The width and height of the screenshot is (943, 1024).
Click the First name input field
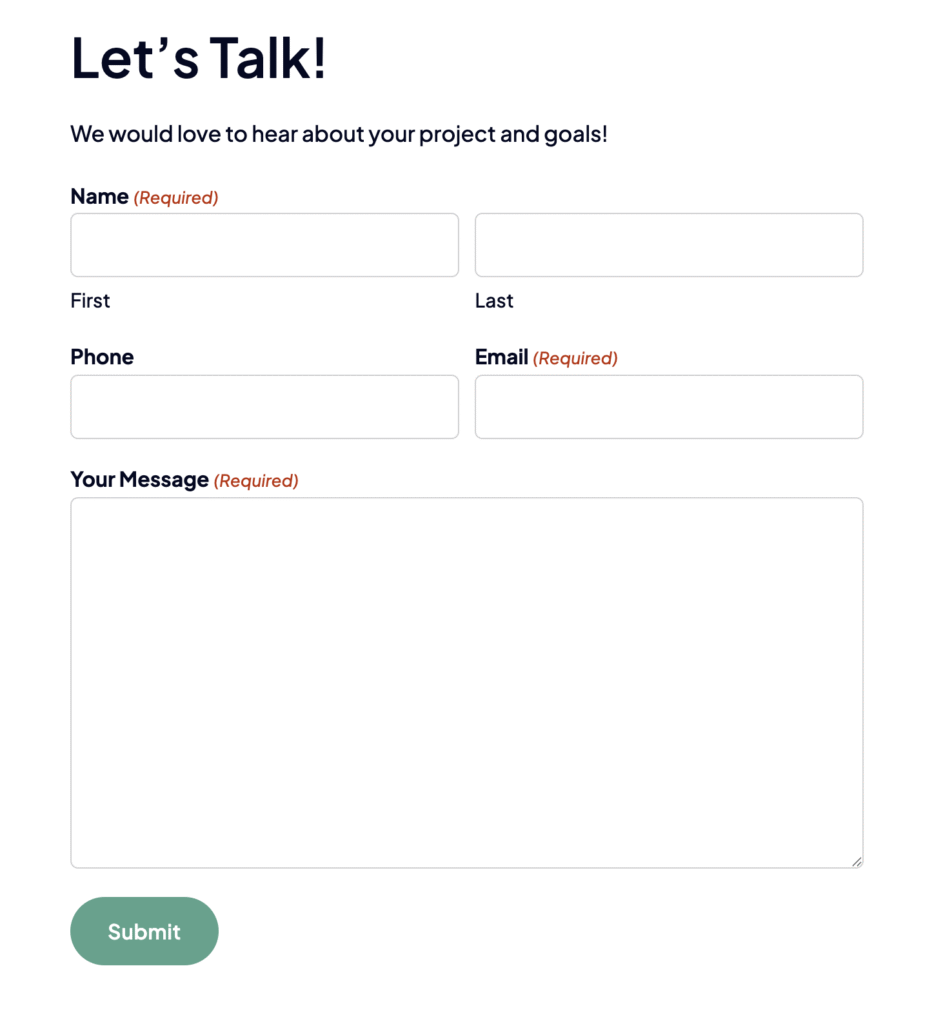264,245
